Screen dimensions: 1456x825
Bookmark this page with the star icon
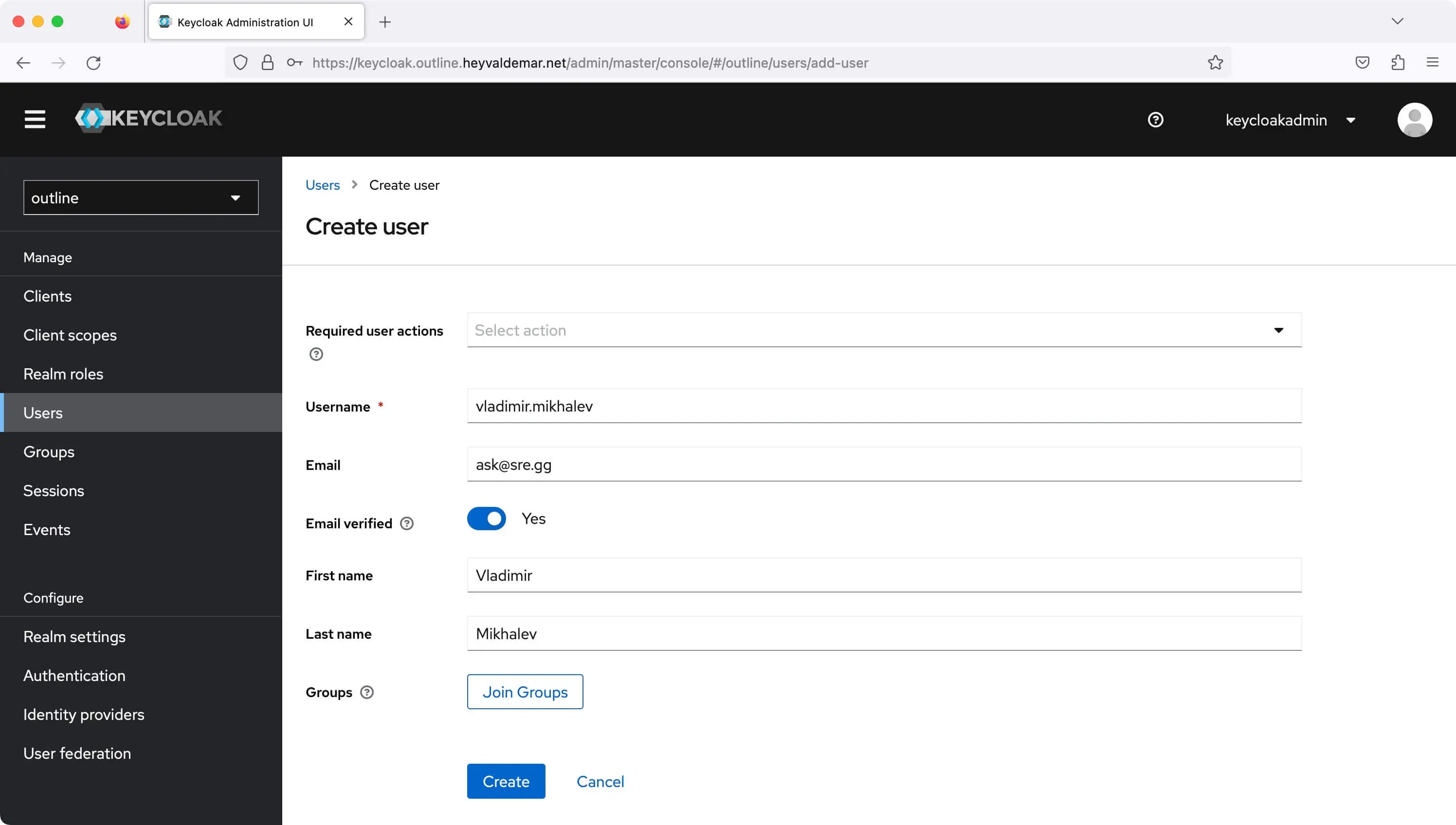point(1215,63)
